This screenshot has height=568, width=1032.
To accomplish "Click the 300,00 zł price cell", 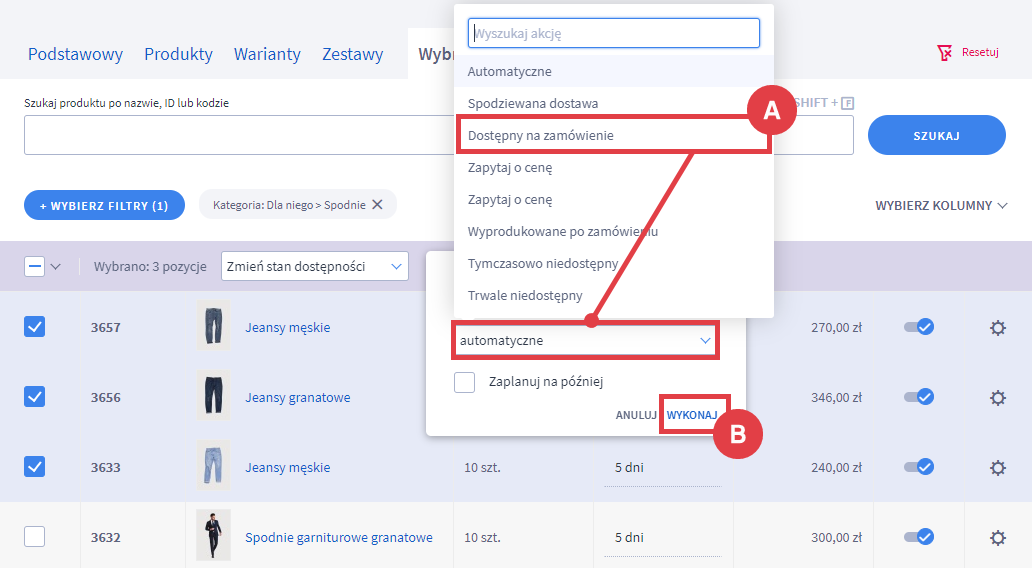I will click(x=836, y=538).
